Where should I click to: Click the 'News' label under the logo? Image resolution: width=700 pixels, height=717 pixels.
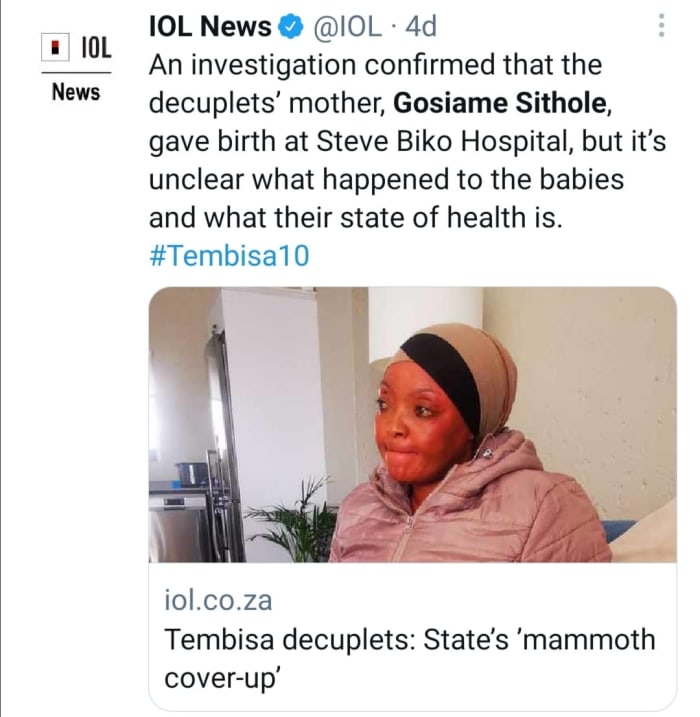tap(76, 92)
